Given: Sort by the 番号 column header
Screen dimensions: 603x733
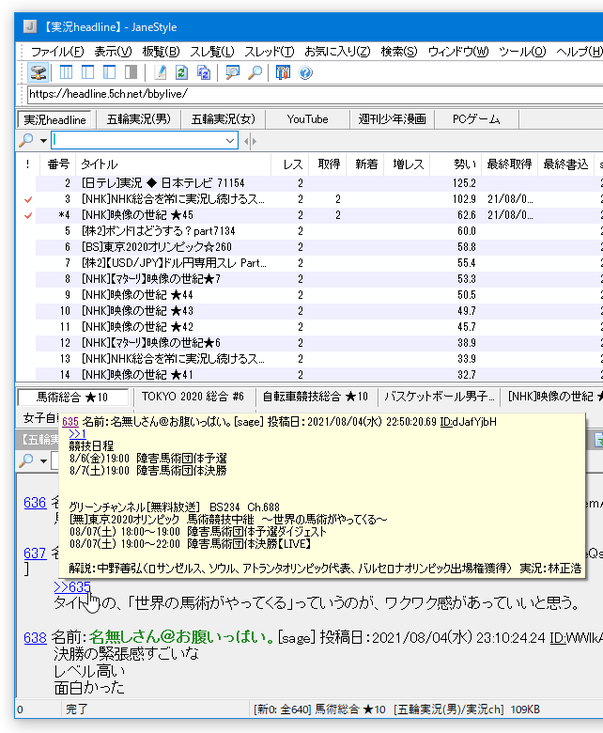Looking at the screenshot, I should 58,164.
